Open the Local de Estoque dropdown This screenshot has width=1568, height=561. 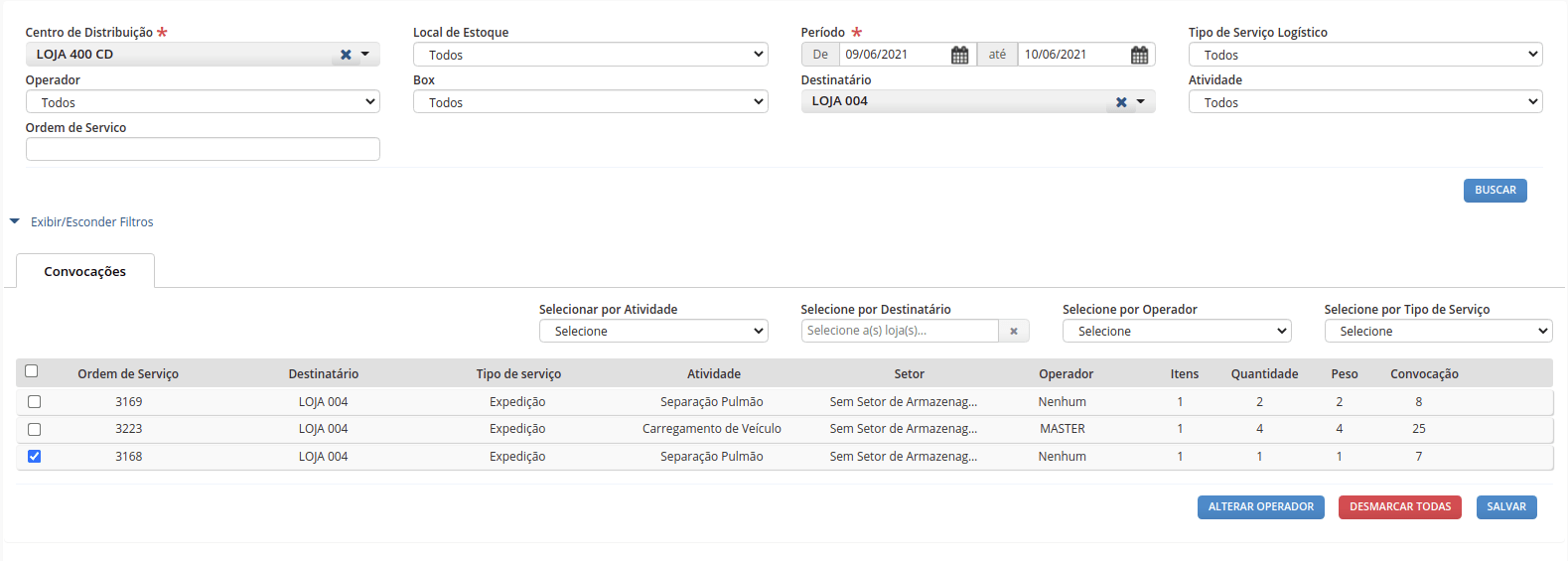pyautogui.click(x=591, y=55)
